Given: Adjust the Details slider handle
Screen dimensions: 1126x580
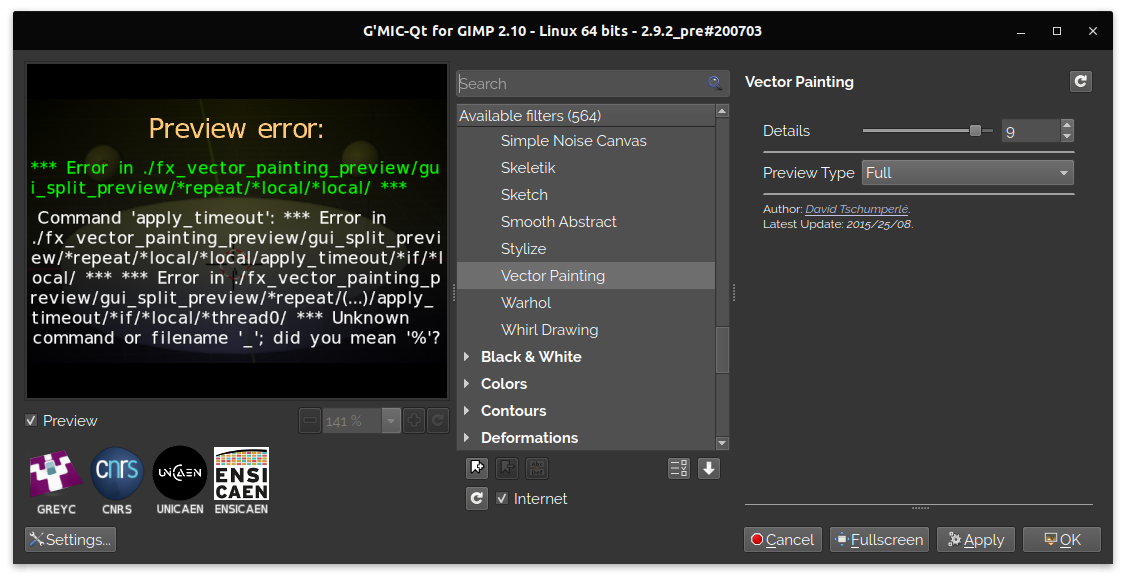Looking at the screenshot, I should pos(975,131).
